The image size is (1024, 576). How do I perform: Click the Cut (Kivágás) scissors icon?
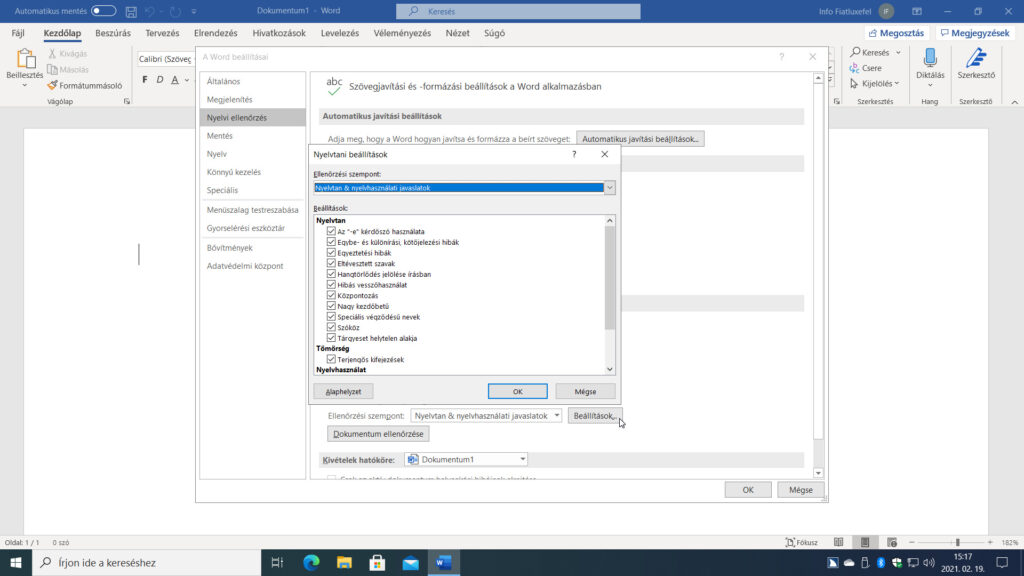[52, 54]
